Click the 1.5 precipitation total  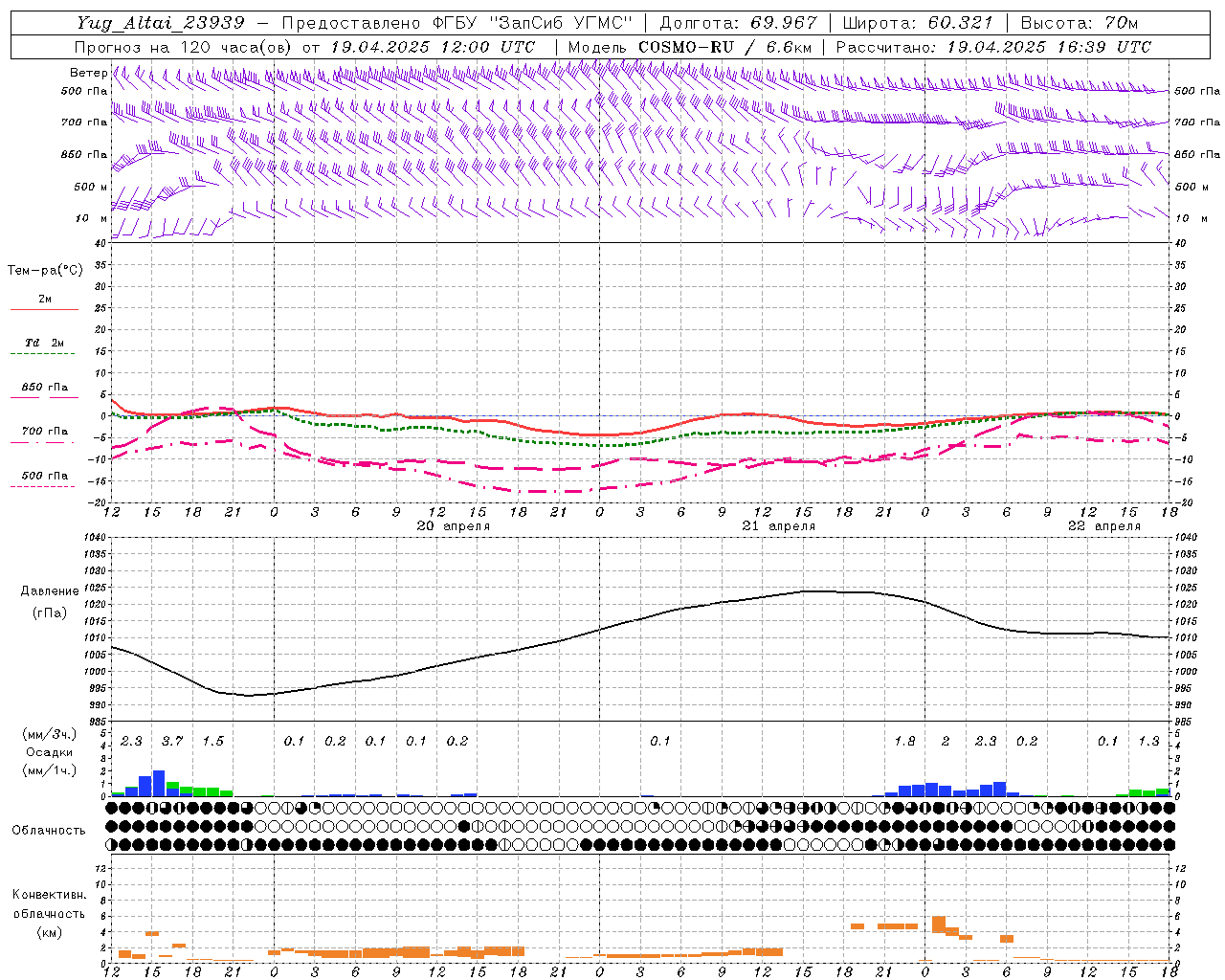coord(212,742)
